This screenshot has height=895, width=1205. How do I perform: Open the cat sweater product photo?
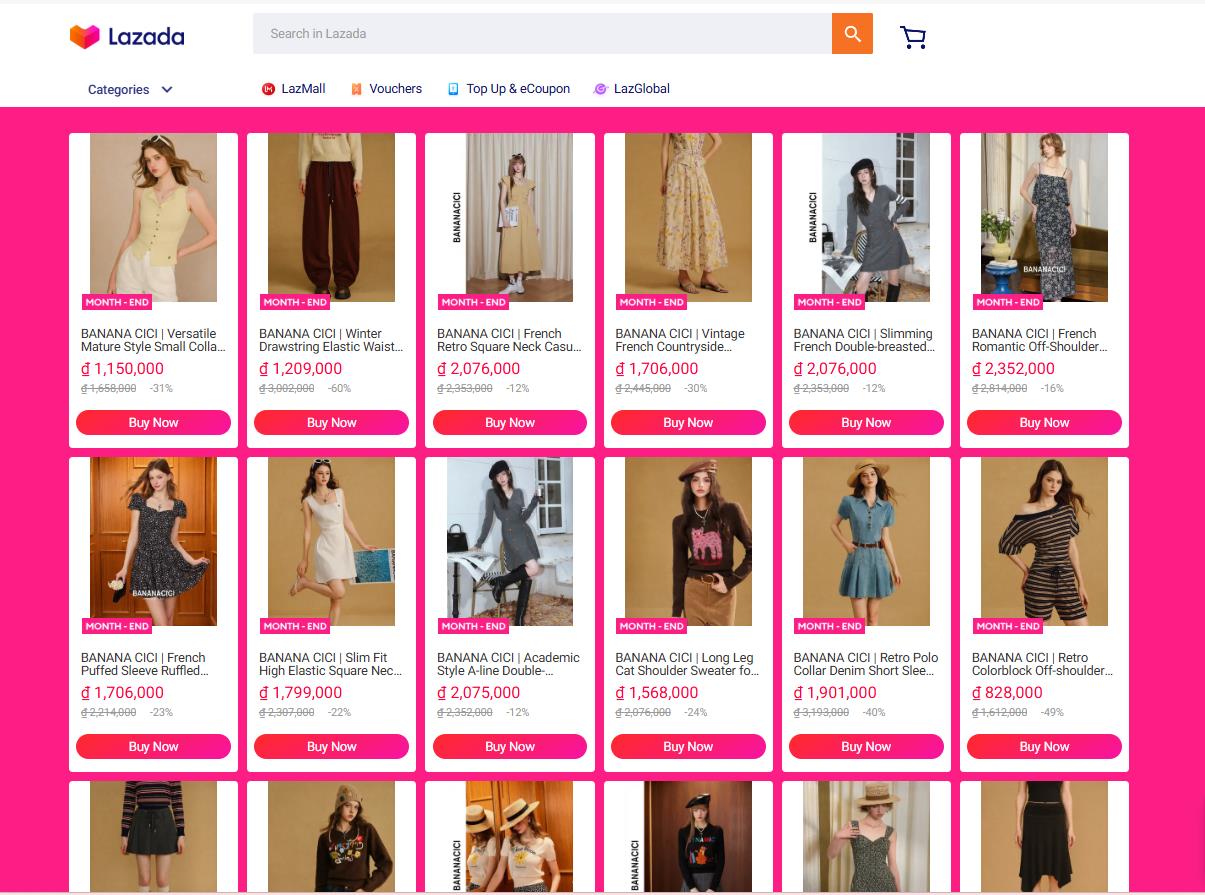tap(688, 542)
